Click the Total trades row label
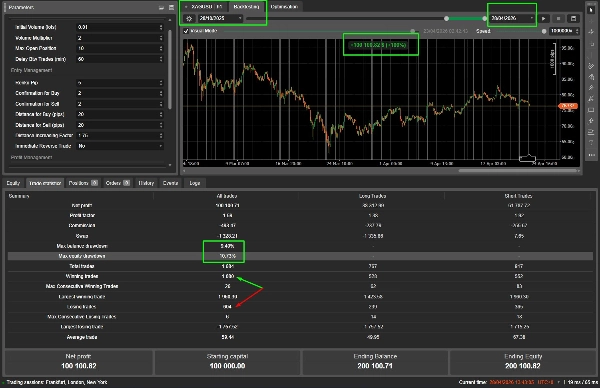 pos(82,266)
